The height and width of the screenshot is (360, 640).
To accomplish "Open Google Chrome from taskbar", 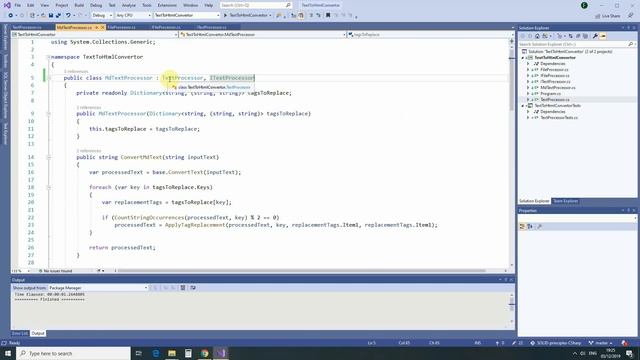I will (x=204, y=353).
